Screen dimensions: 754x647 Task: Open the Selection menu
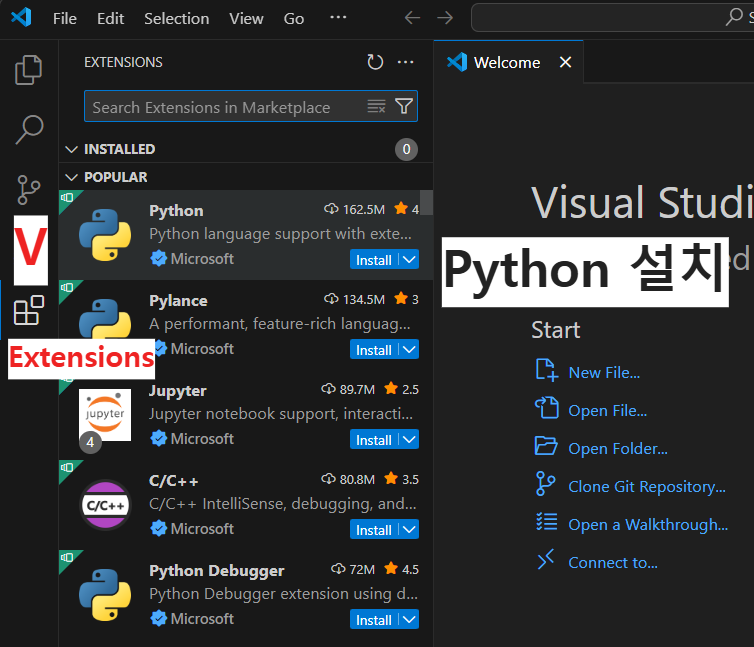176,19
